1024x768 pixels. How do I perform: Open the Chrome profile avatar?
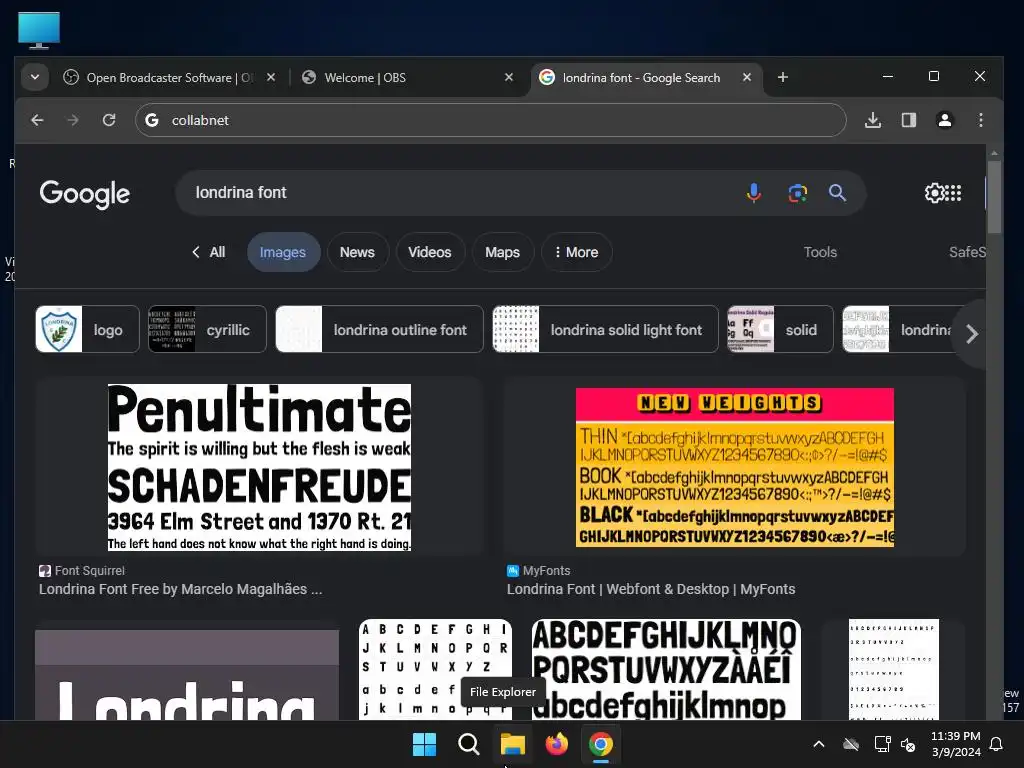(944, 120)
